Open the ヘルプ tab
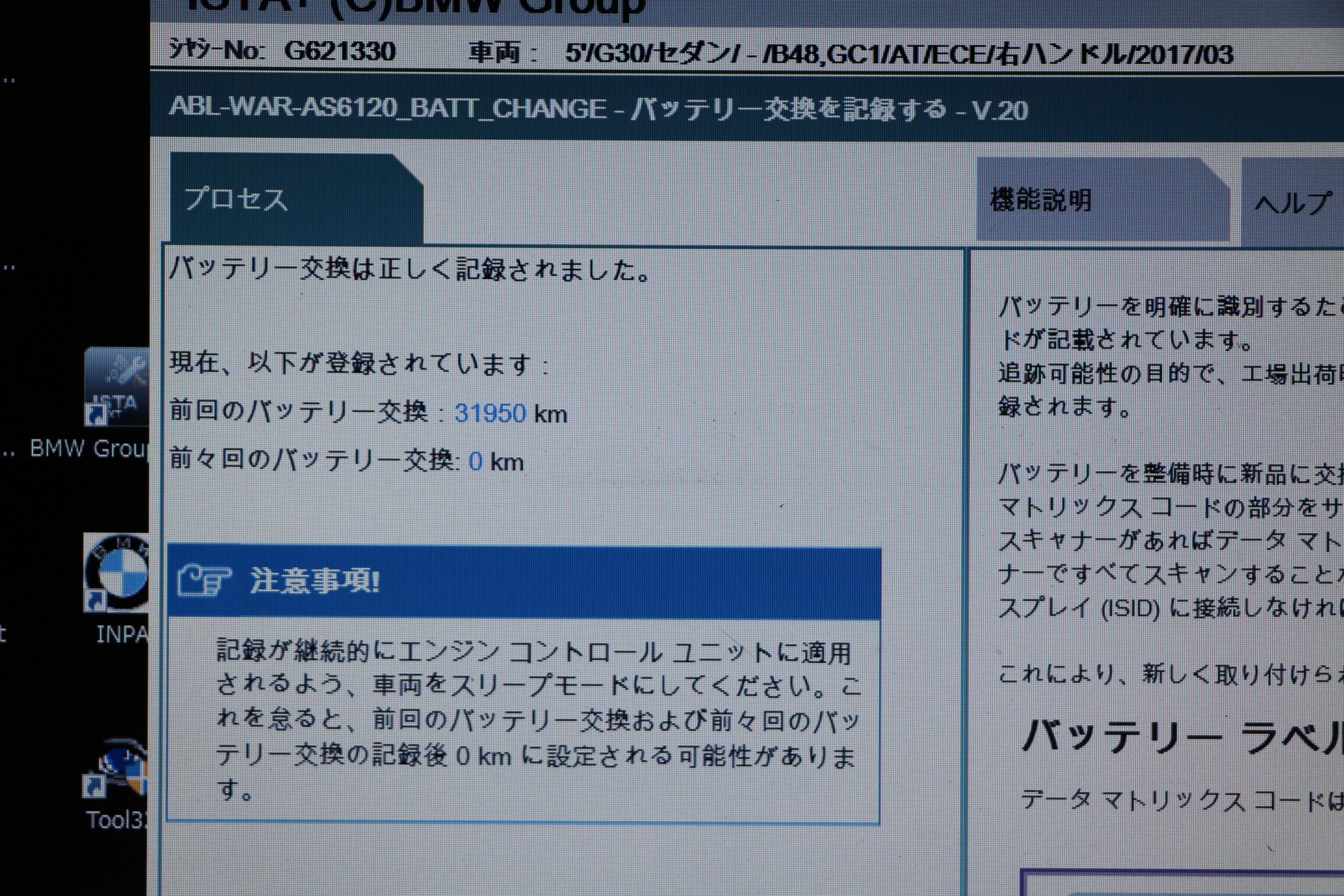Screen dimensions: 1344x896 [x=1293, y=202]
